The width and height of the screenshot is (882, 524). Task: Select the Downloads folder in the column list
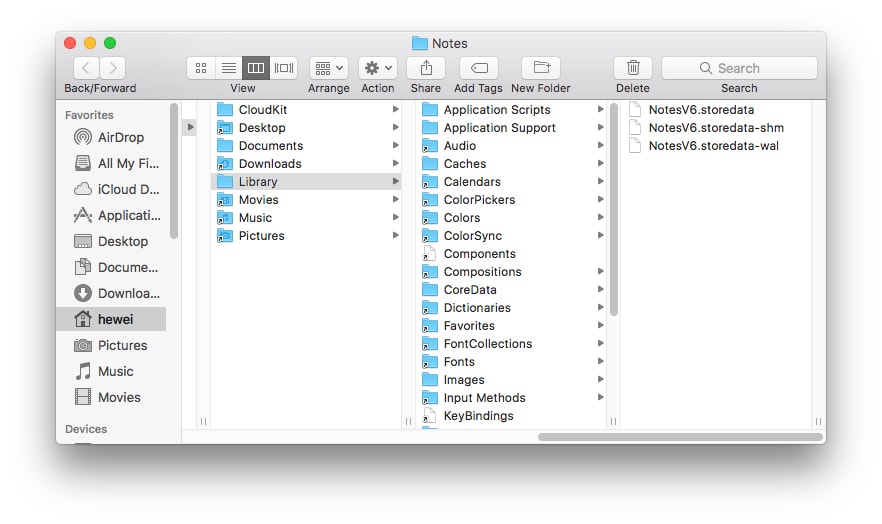pyautogui.click(x=307, y=164)
